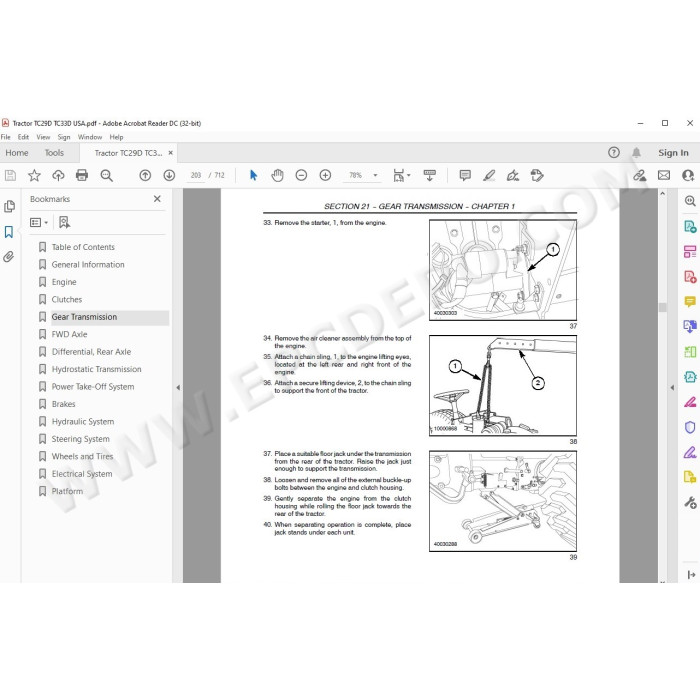The height and width of the screenshot is (700, 700).
Task: Click Sign In
Action: 673,153
